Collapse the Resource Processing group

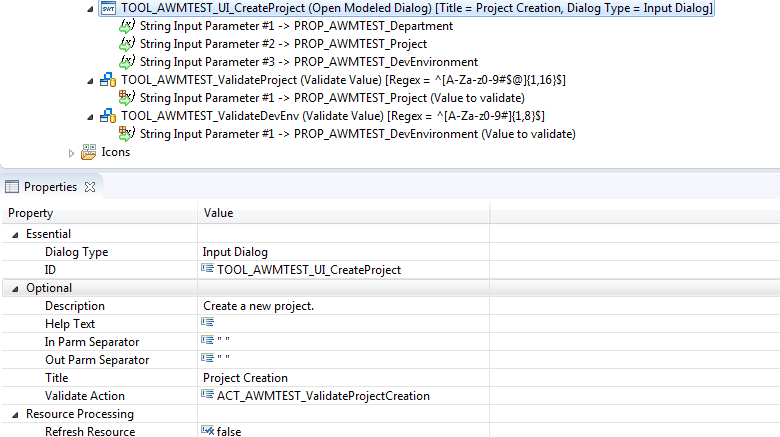pos(15,414)
